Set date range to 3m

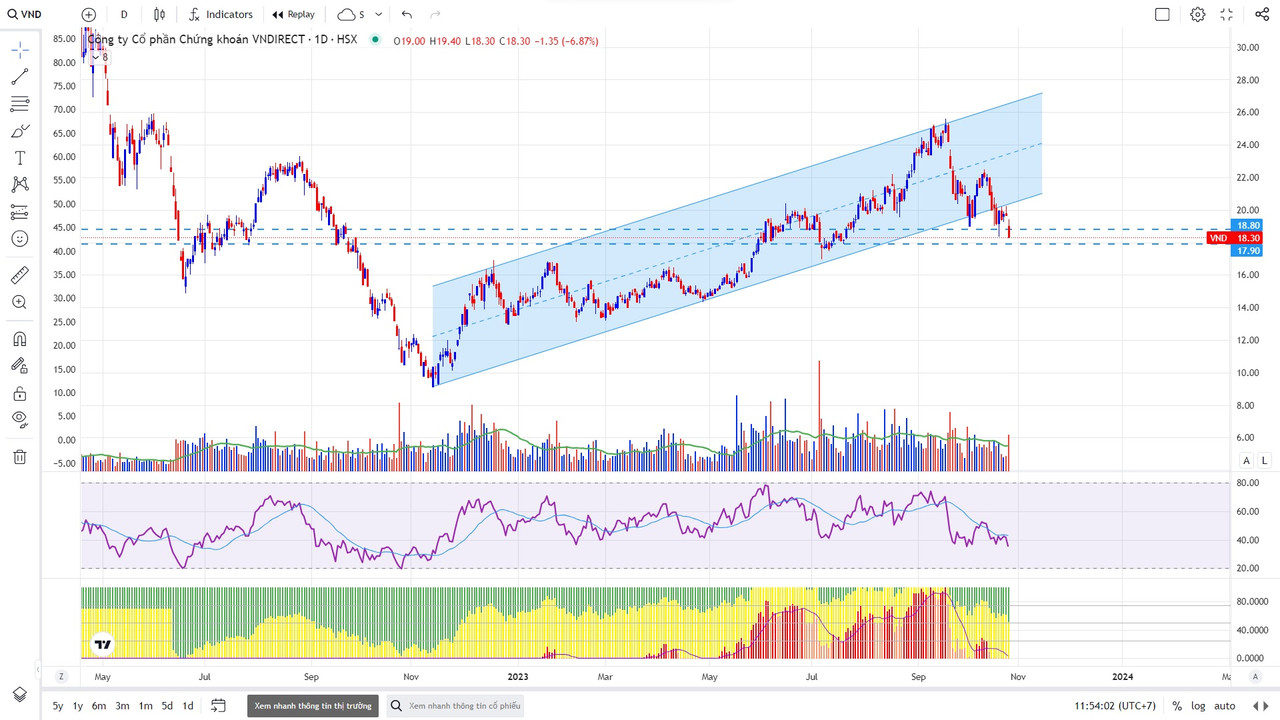122,706
